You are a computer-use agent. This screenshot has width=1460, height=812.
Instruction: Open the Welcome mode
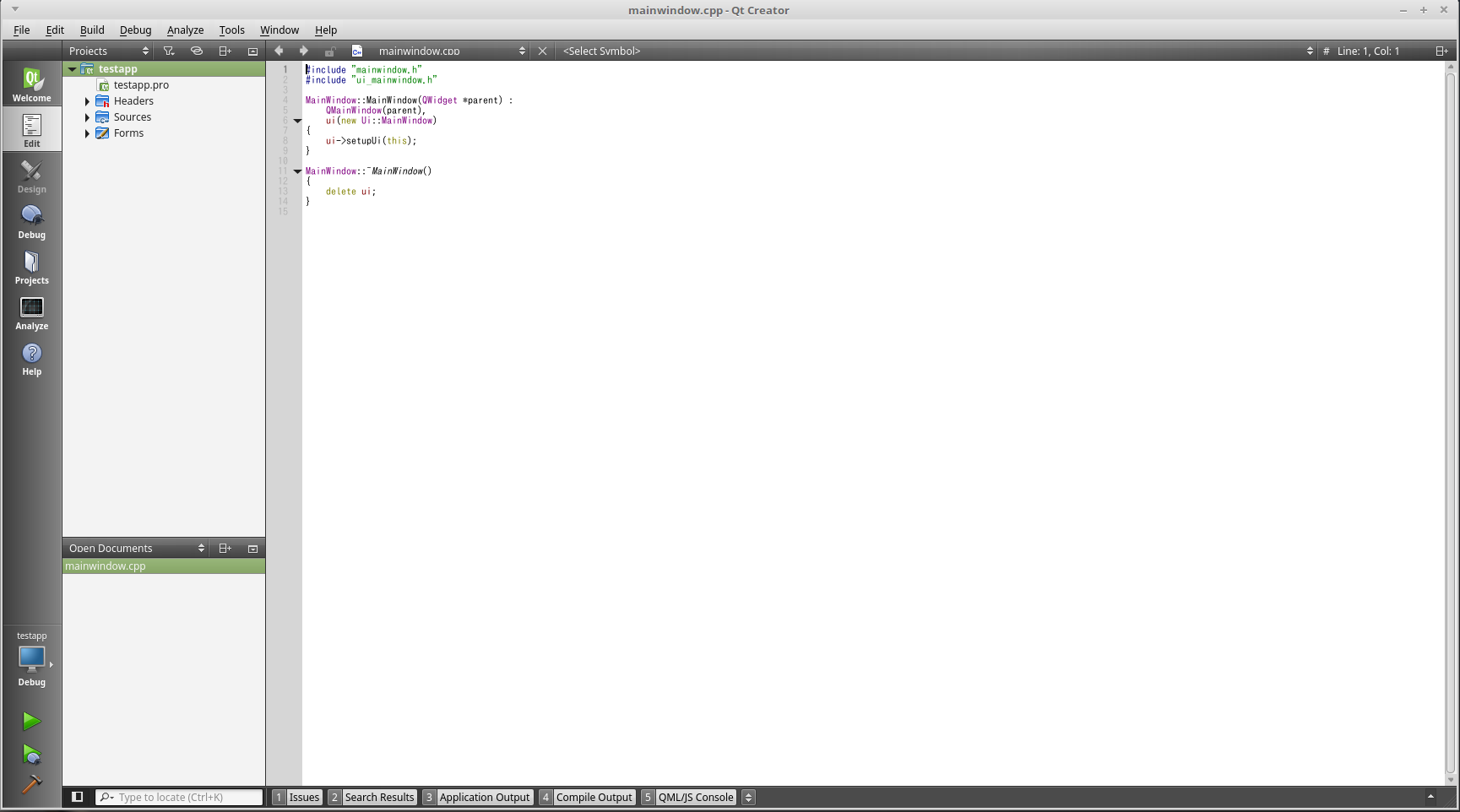coord(32,84)
